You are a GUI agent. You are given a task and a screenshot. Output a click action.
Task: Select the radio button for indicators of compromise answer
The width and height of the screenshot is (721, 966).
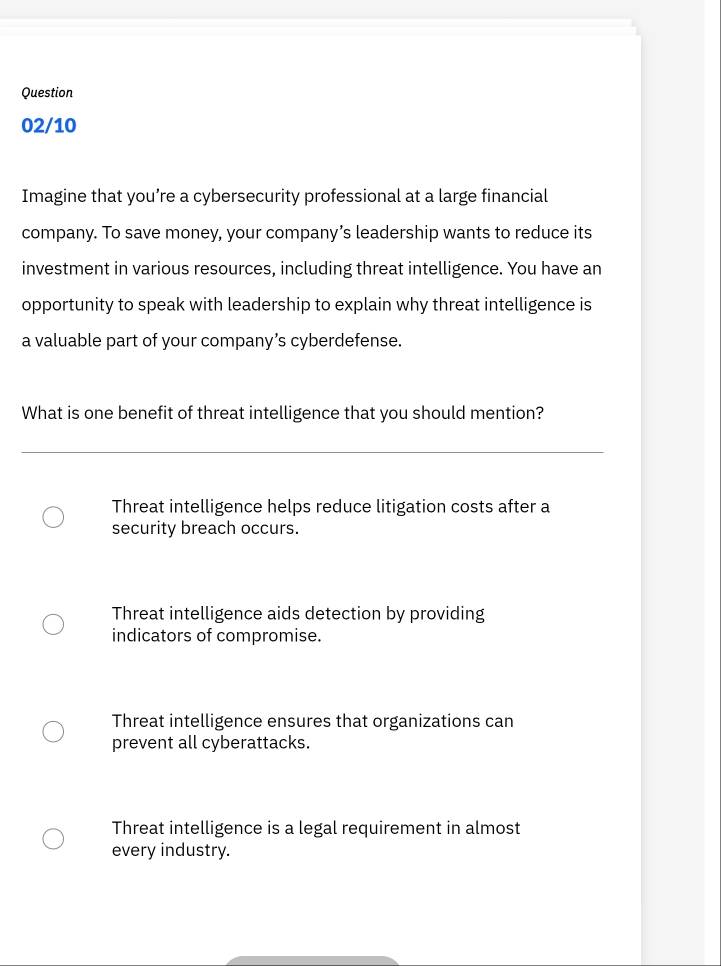(x=53, y=624)
